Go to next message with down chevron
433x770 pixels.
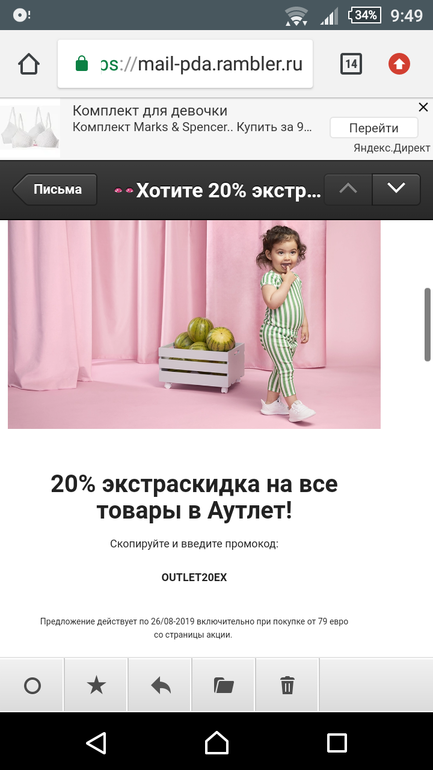point(396,189)
